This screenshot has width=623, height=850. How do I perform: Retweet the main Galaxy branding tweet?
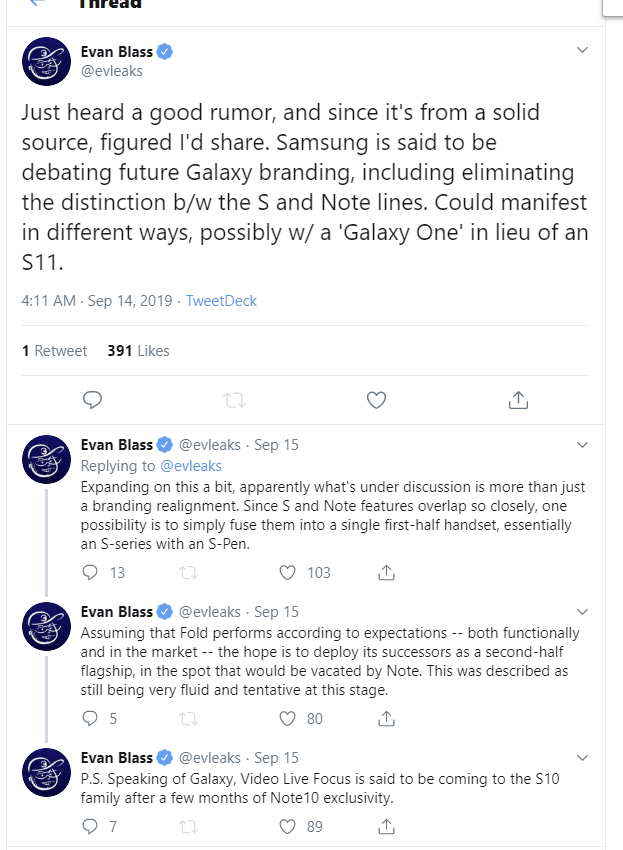[x=234, y=400]
